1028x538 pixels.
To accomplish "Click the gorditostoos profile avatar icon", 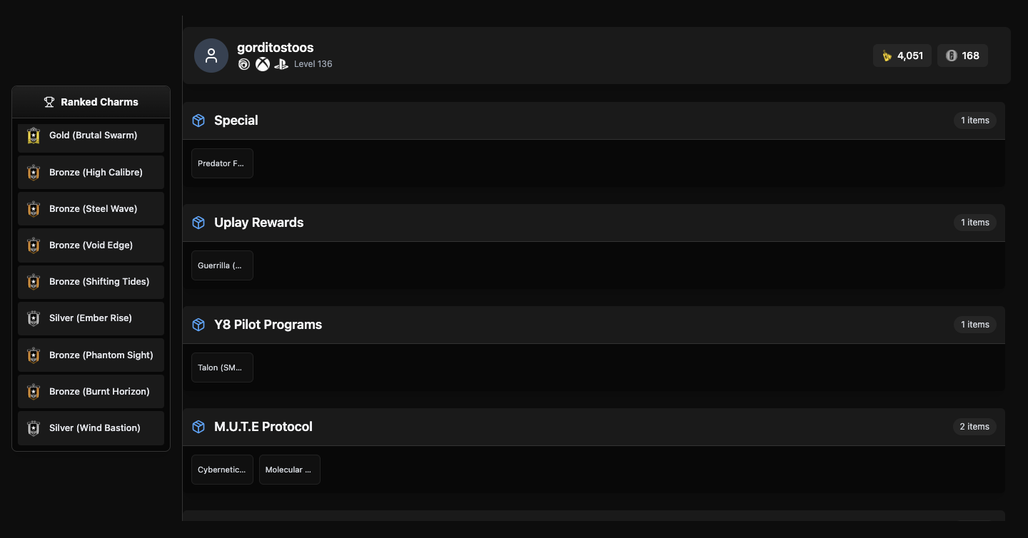I will [x=211, y=56].
